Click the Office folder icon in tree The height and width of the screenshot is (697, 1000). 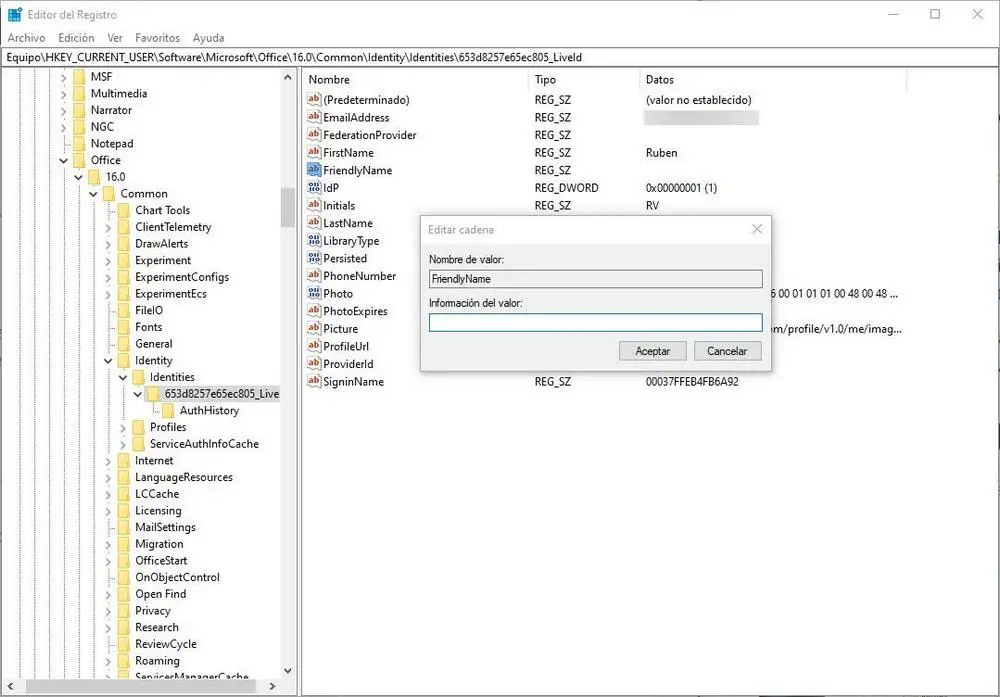[x=80, y=160]
